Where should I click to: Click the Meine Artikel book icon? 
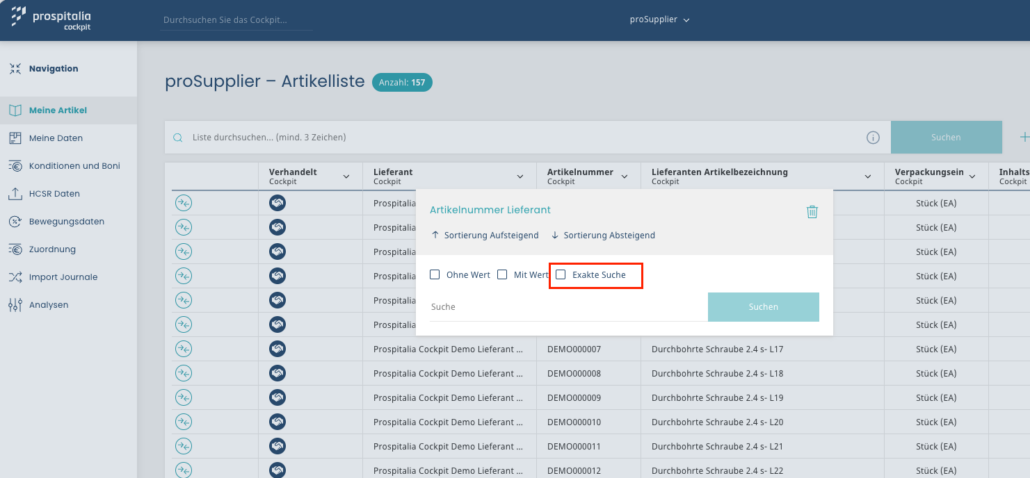(16, 110)
